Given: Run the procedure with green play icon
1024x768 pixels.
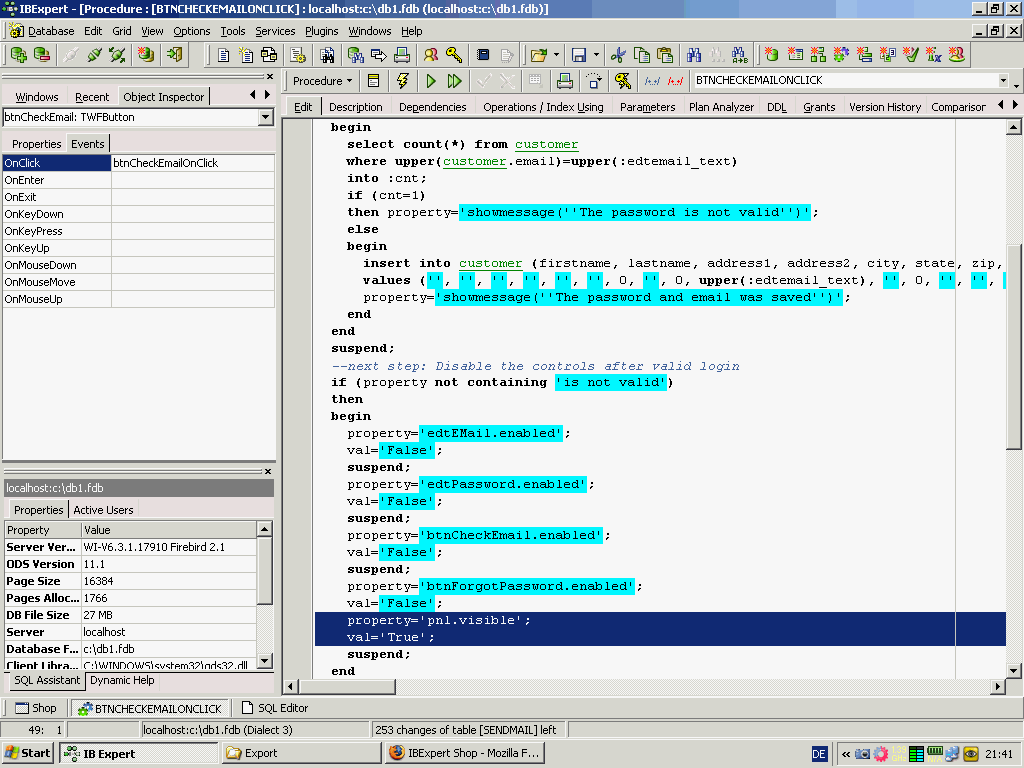Looking at the screenshot, I should pos(431,81).
